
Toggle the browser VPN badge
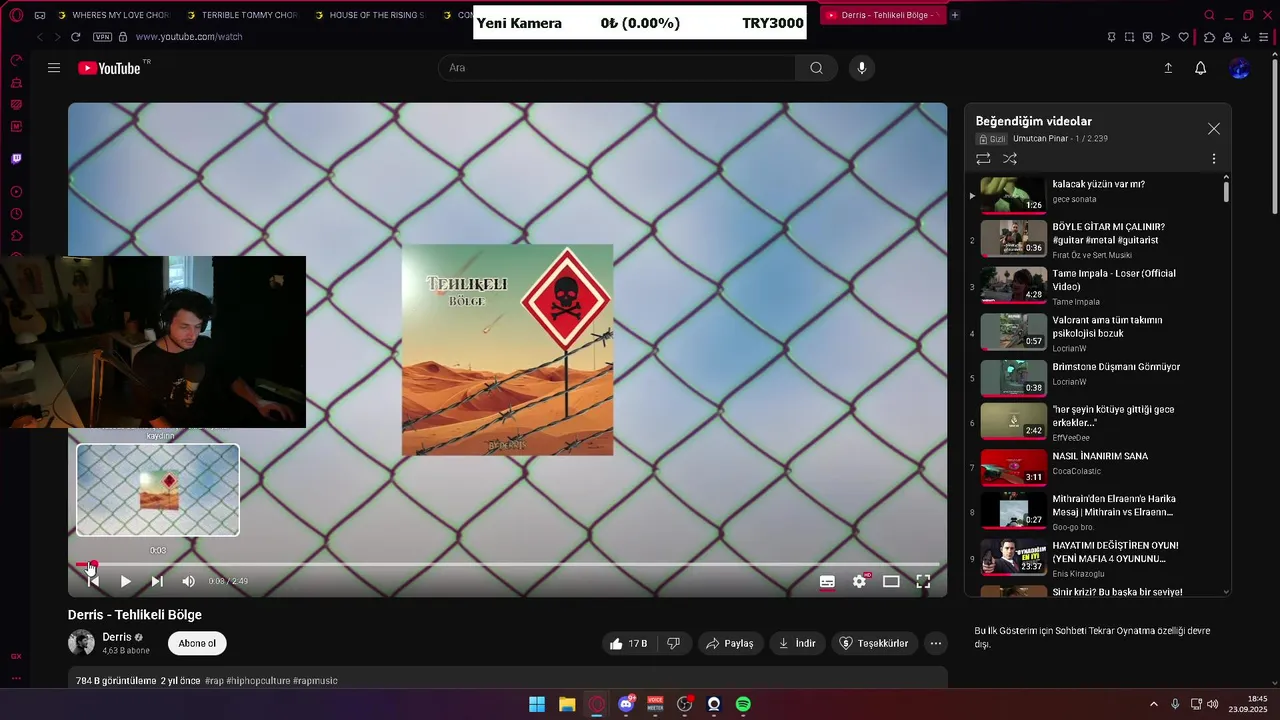click(x=102, y=37)
